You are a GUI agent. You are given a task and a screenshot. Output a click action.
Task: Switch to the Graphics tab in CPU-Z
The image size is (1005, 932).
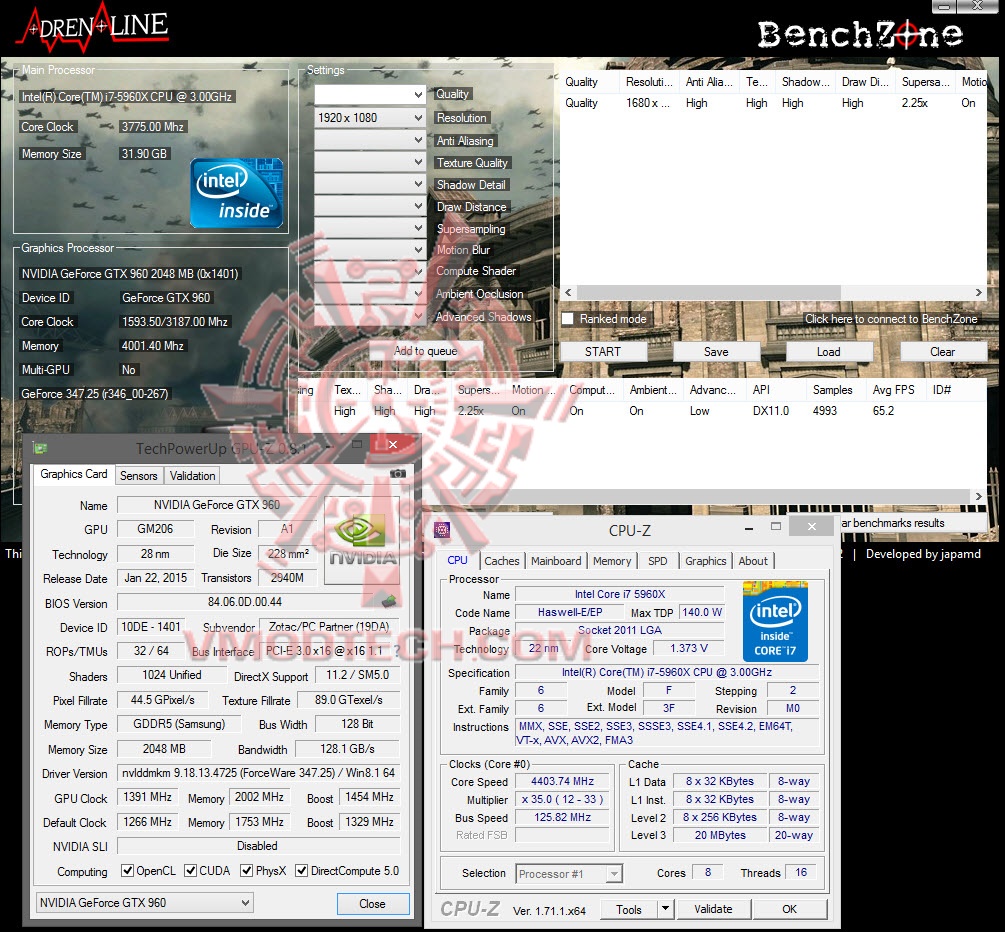click(706, 561)
